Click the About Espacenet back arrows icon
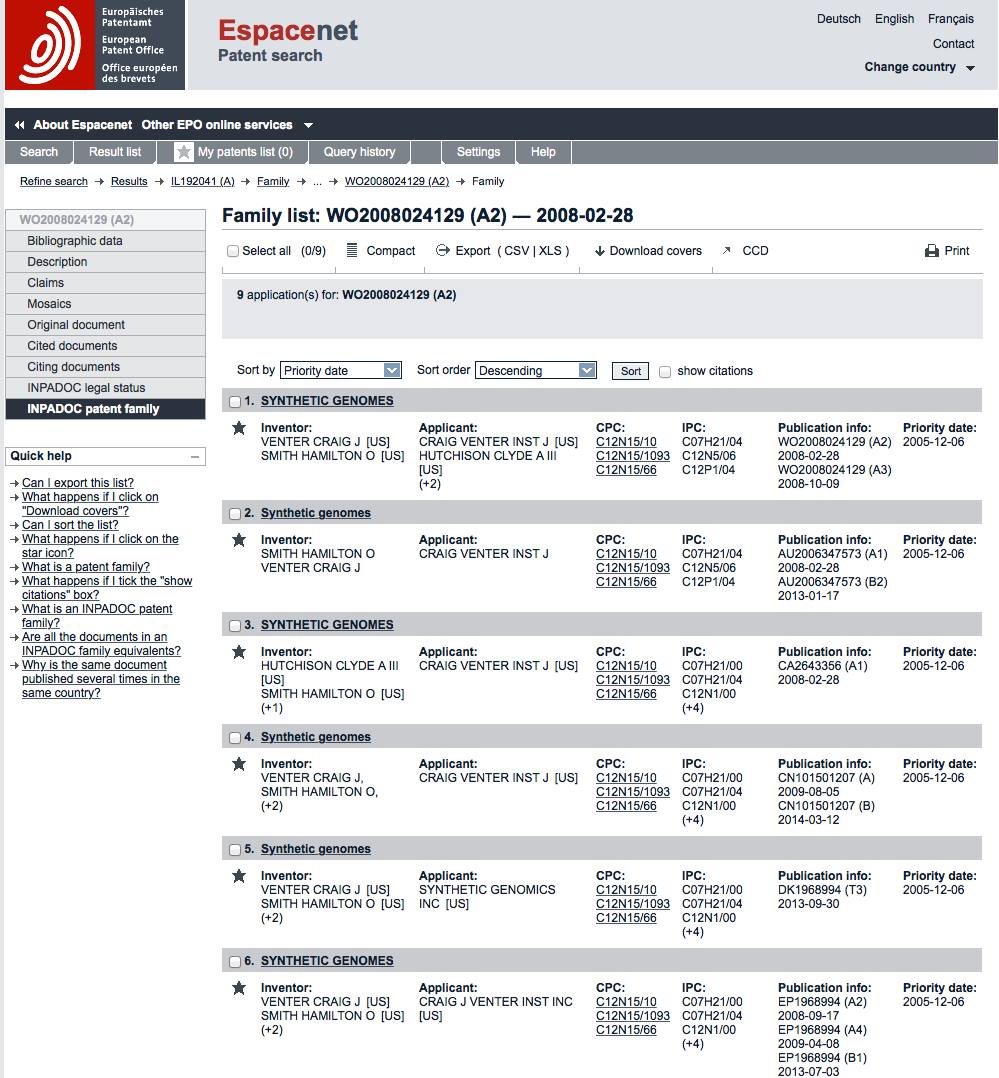This screenshot has width=999, height=1078. 20,125
